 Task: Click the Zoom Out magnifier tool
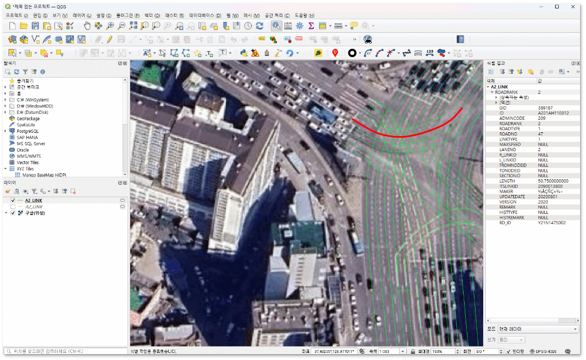121,26
